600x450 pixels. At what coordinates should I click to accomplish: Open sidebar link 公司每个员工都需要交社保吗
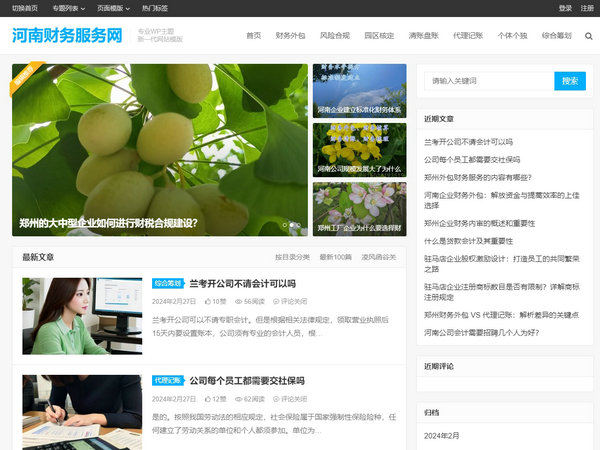point(472,160)
